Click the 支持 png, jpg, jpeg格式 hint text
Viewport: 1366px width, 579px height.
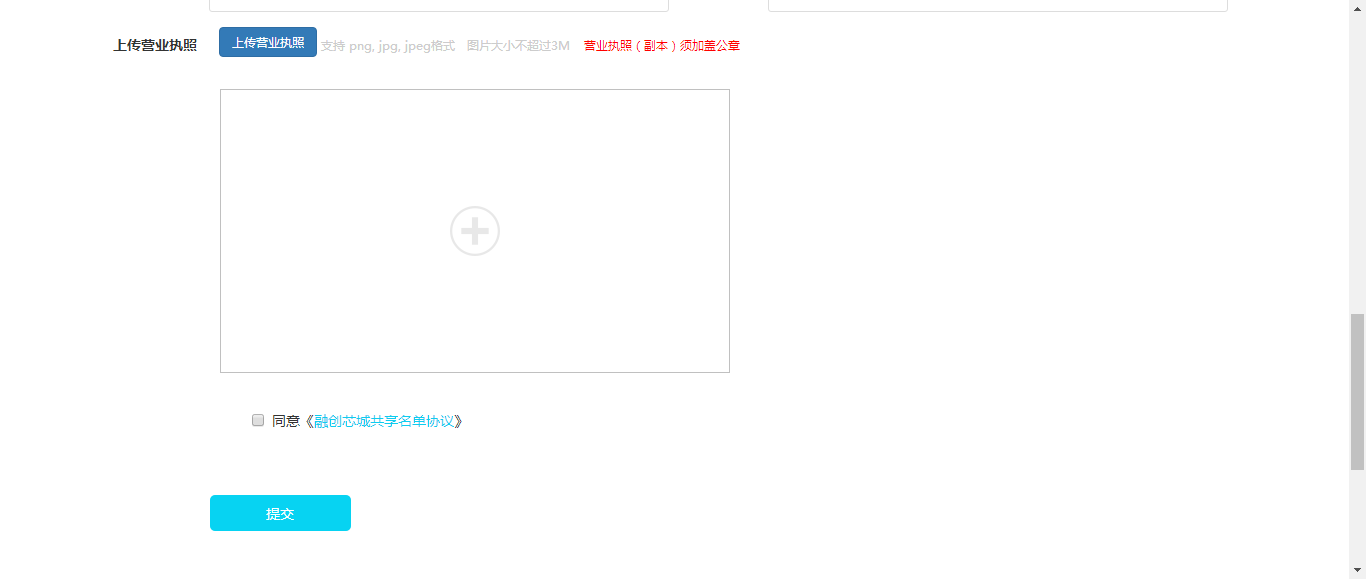(x=388, y=46)
